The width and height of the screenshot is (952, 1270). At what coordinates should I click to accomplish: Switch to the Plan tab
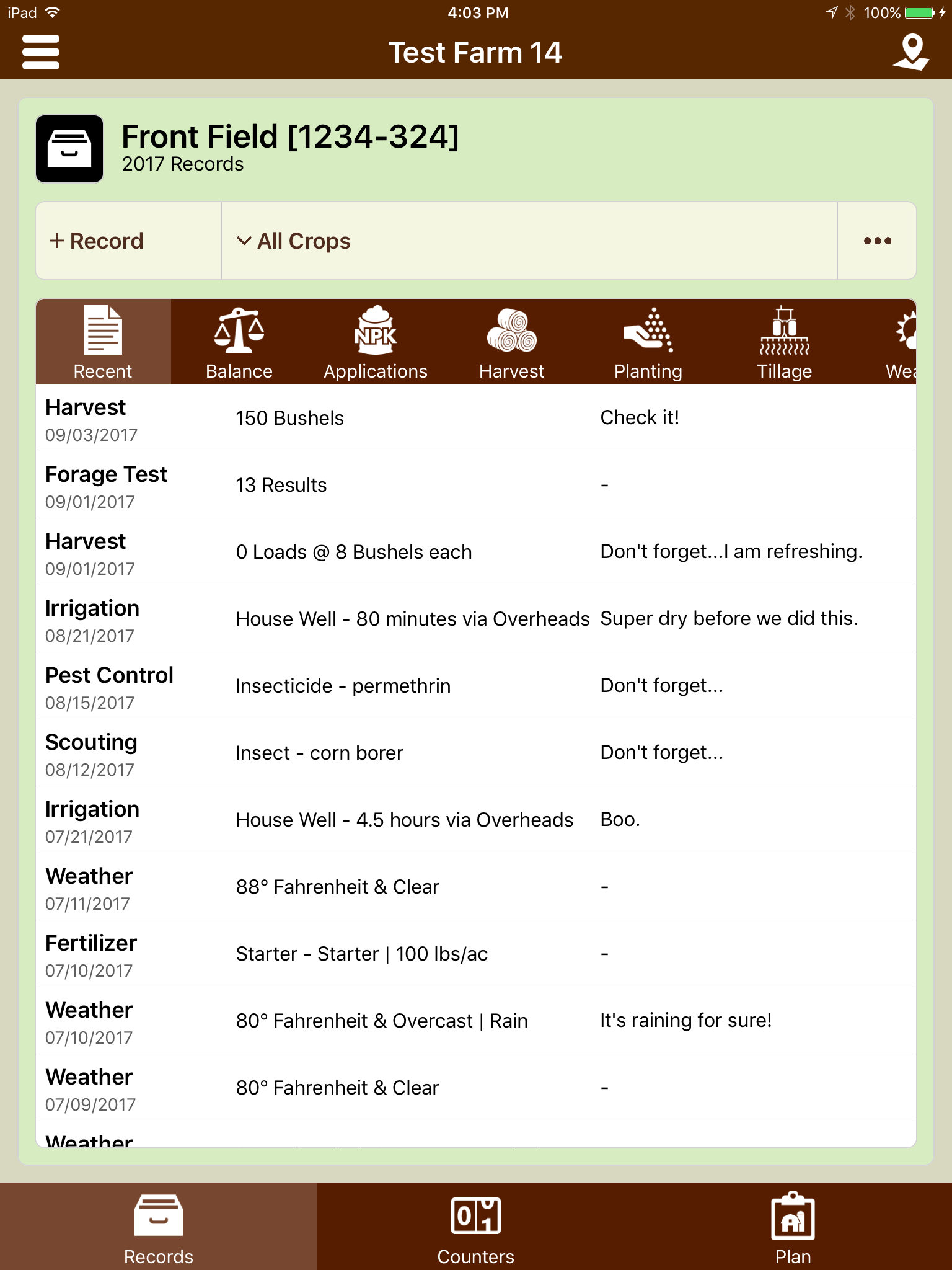coord(793,1227)
